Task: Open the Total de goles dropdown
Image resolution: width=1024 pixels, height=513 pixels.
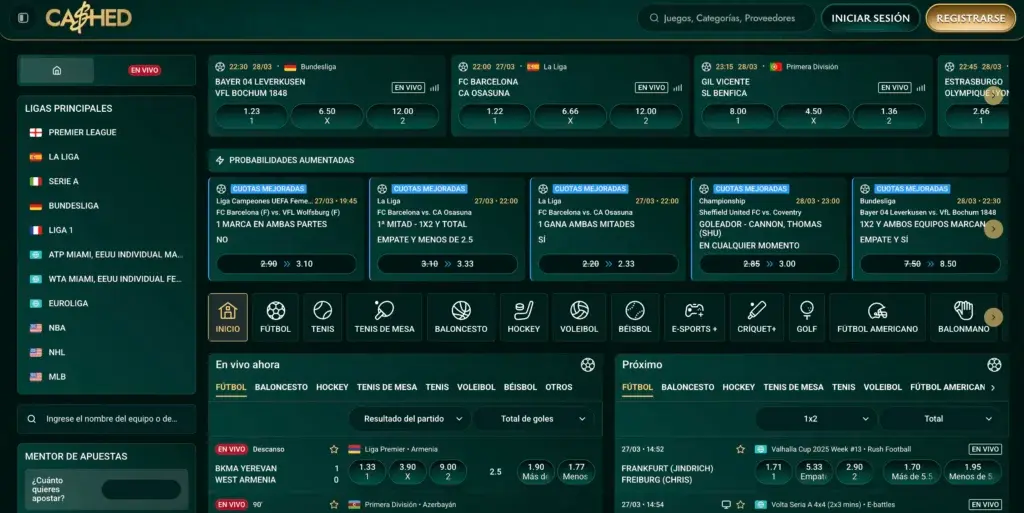Action: [x=534, y=419]
